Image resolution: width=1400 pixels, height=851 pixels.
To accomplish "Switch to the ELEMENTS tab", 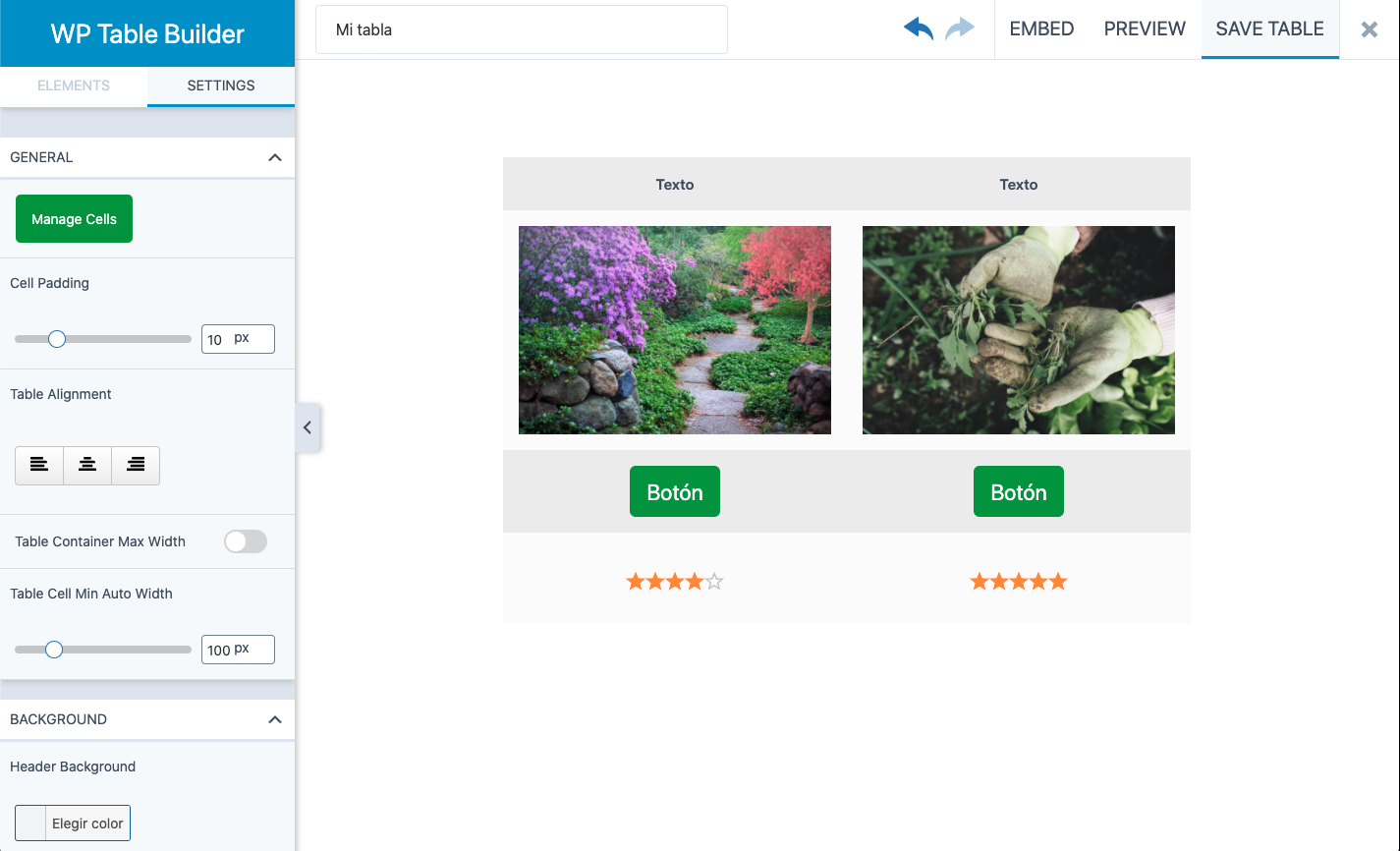I will (74, 85).
